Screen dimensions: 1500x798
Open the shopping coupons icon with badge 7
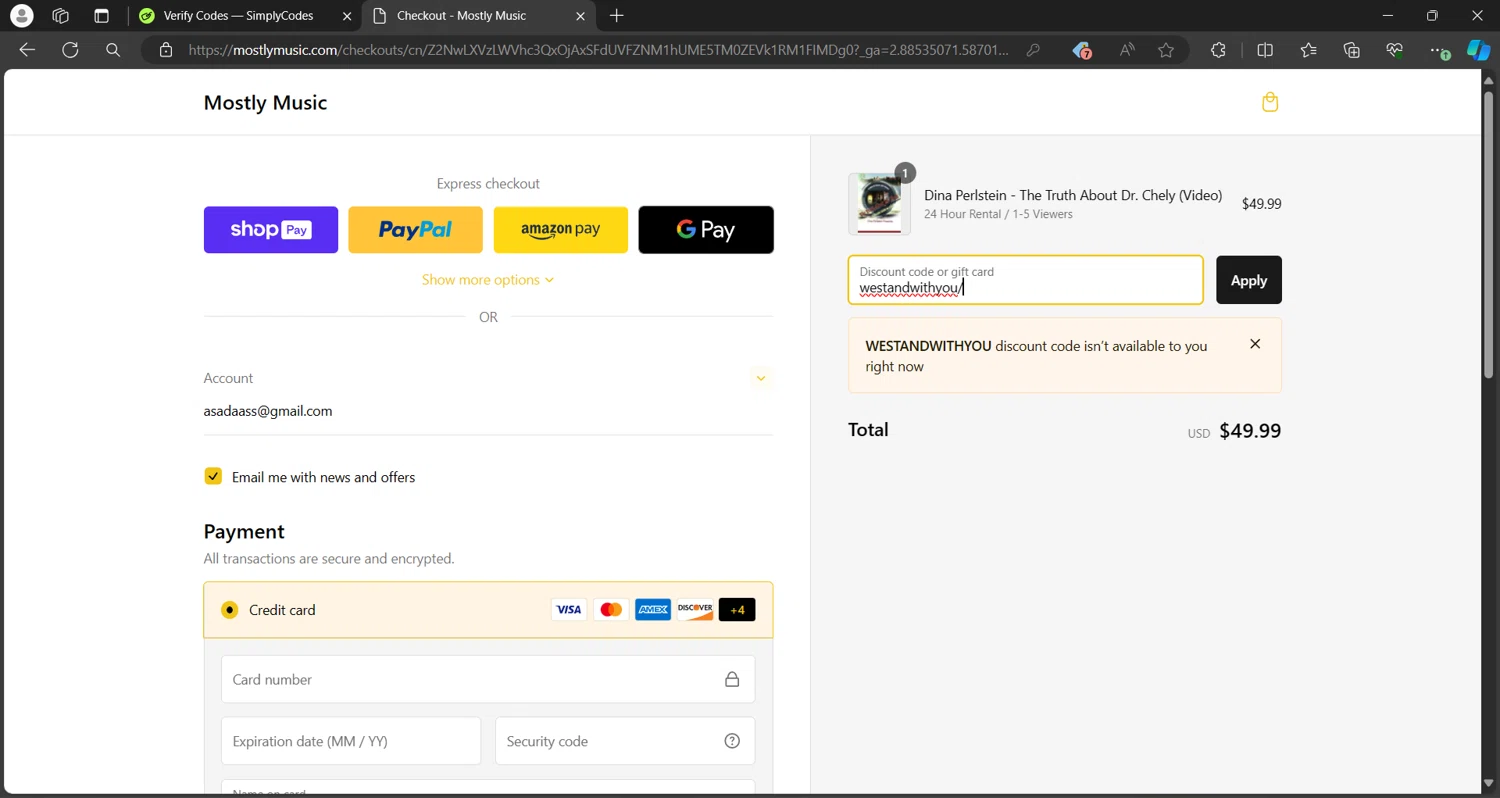click(1081, 50)
